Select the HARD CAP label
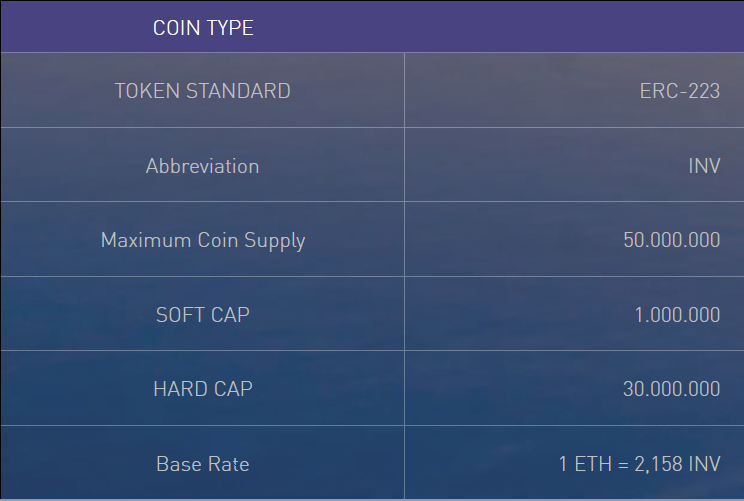This screenshot has width=744, height=501. (203, 389)
